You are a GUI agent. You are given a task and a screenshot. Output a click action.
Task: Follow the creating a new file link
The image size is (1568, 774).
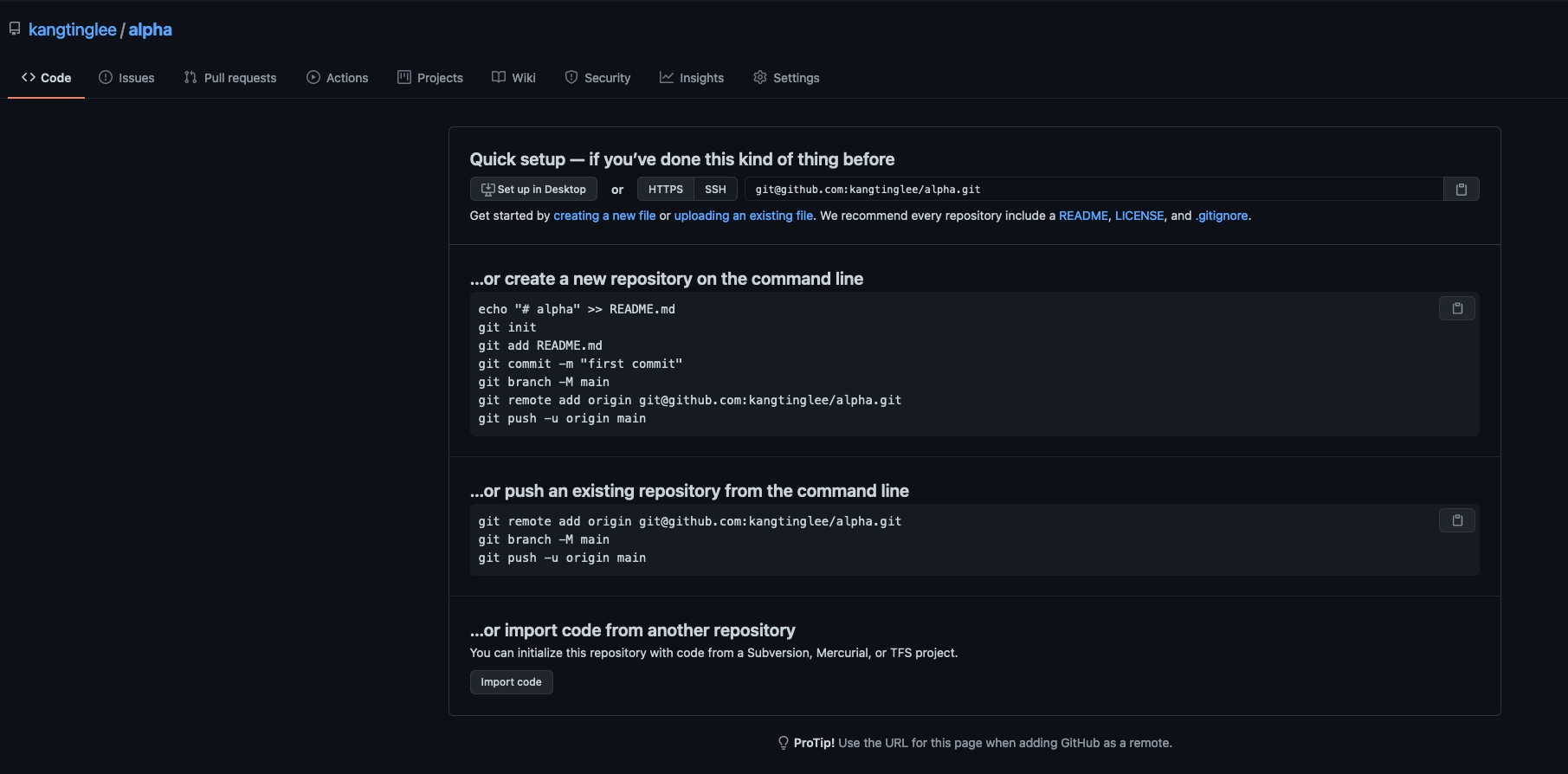coord(604,216)
